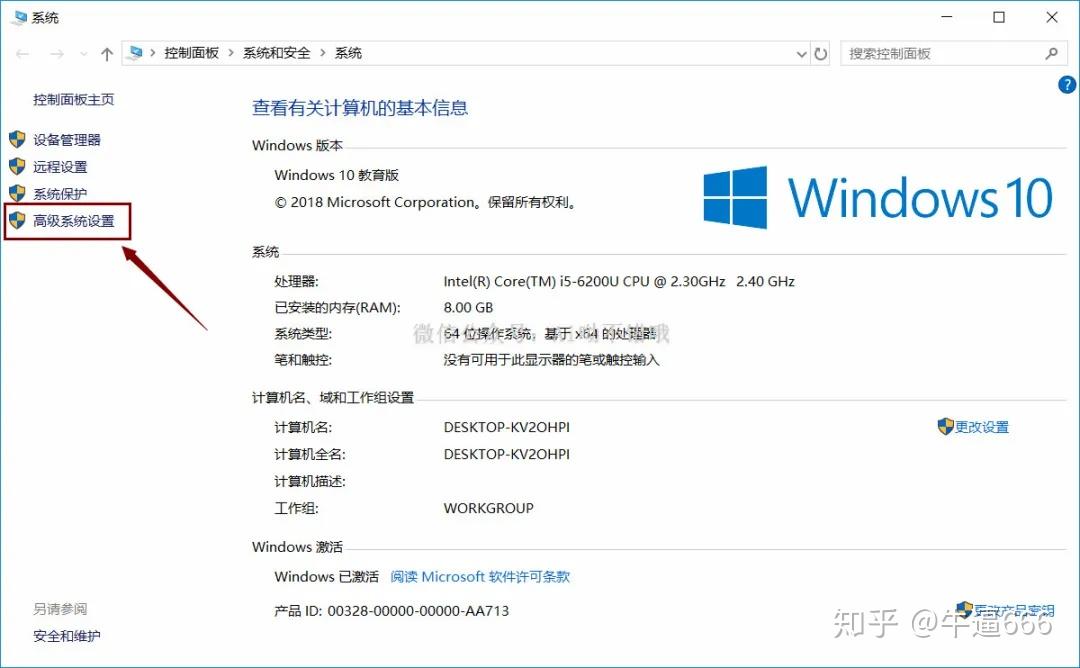Open 设备管理器 shield icon link

coord(17,140)
